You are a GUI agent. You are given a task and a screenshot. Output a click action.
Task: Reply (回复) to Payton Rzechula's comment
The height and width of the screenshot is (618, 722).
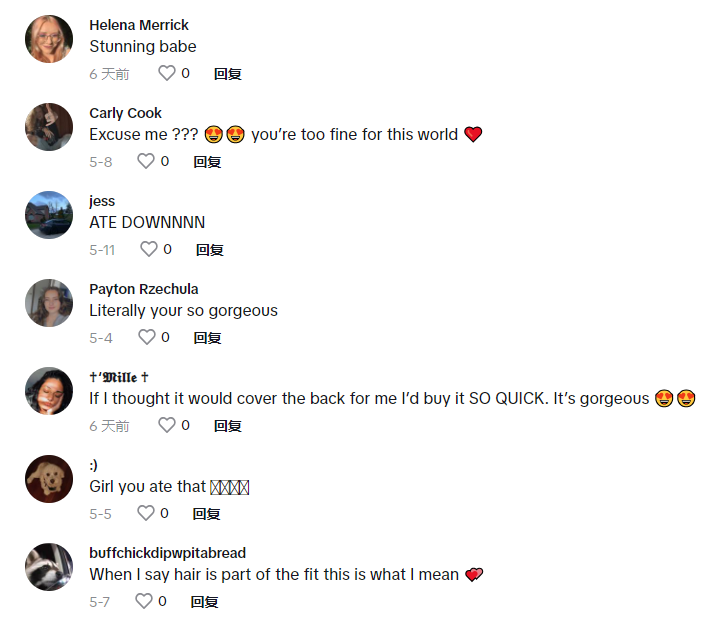pyautogui.click(x=207, y=338)
